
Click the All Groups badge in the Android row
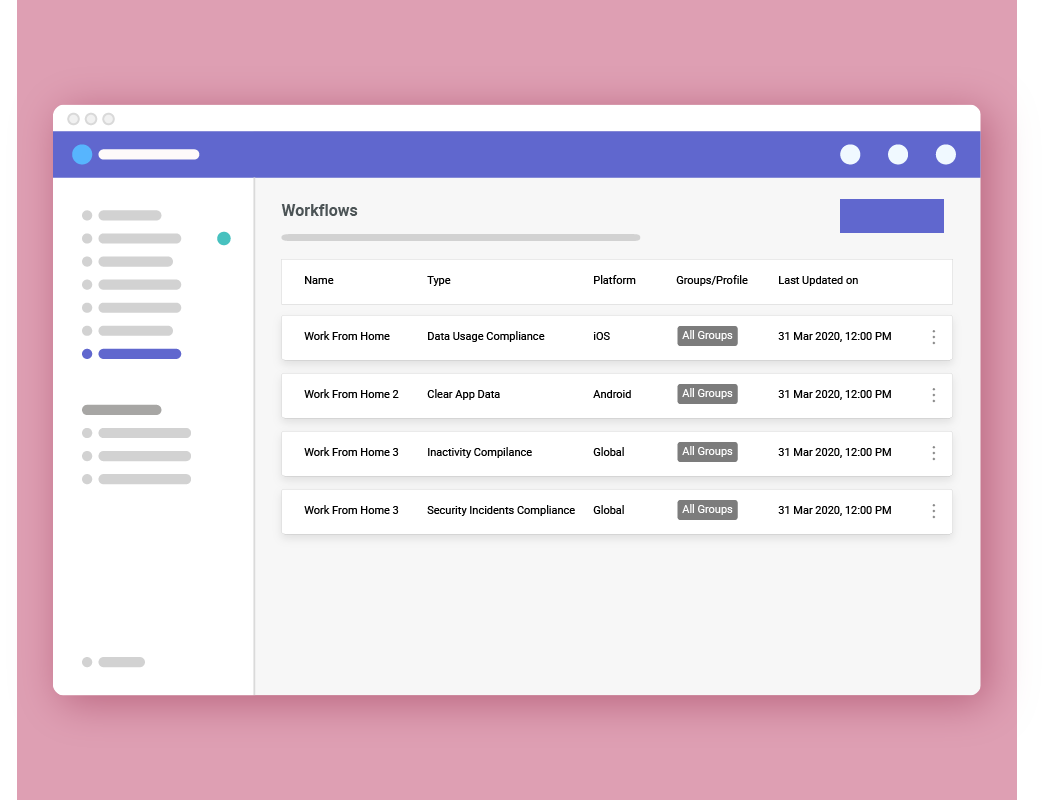(707, 394)
